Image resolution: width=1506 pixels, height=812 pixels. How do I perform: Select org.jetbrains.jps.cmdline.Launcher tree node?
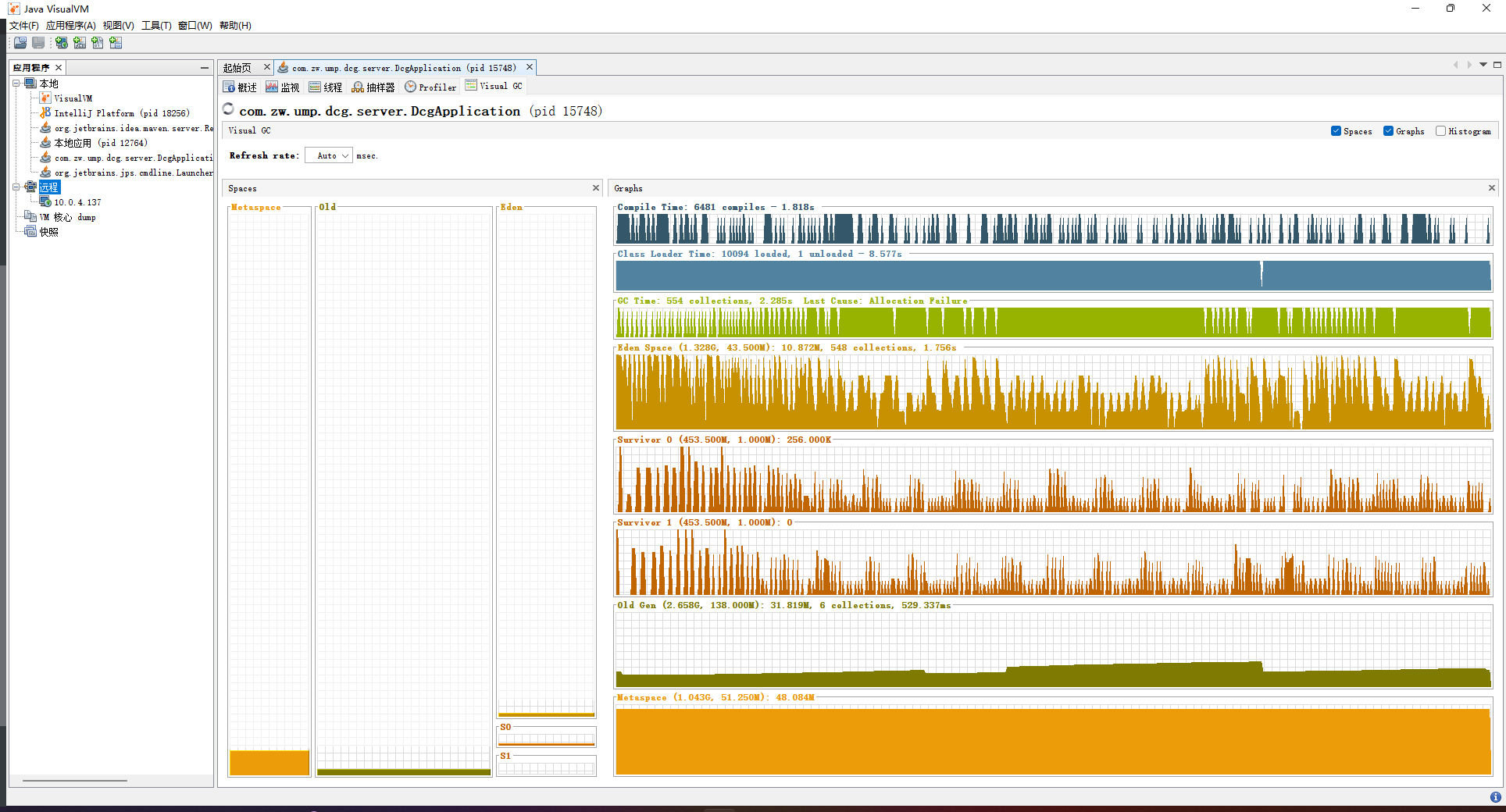(133, 173)
